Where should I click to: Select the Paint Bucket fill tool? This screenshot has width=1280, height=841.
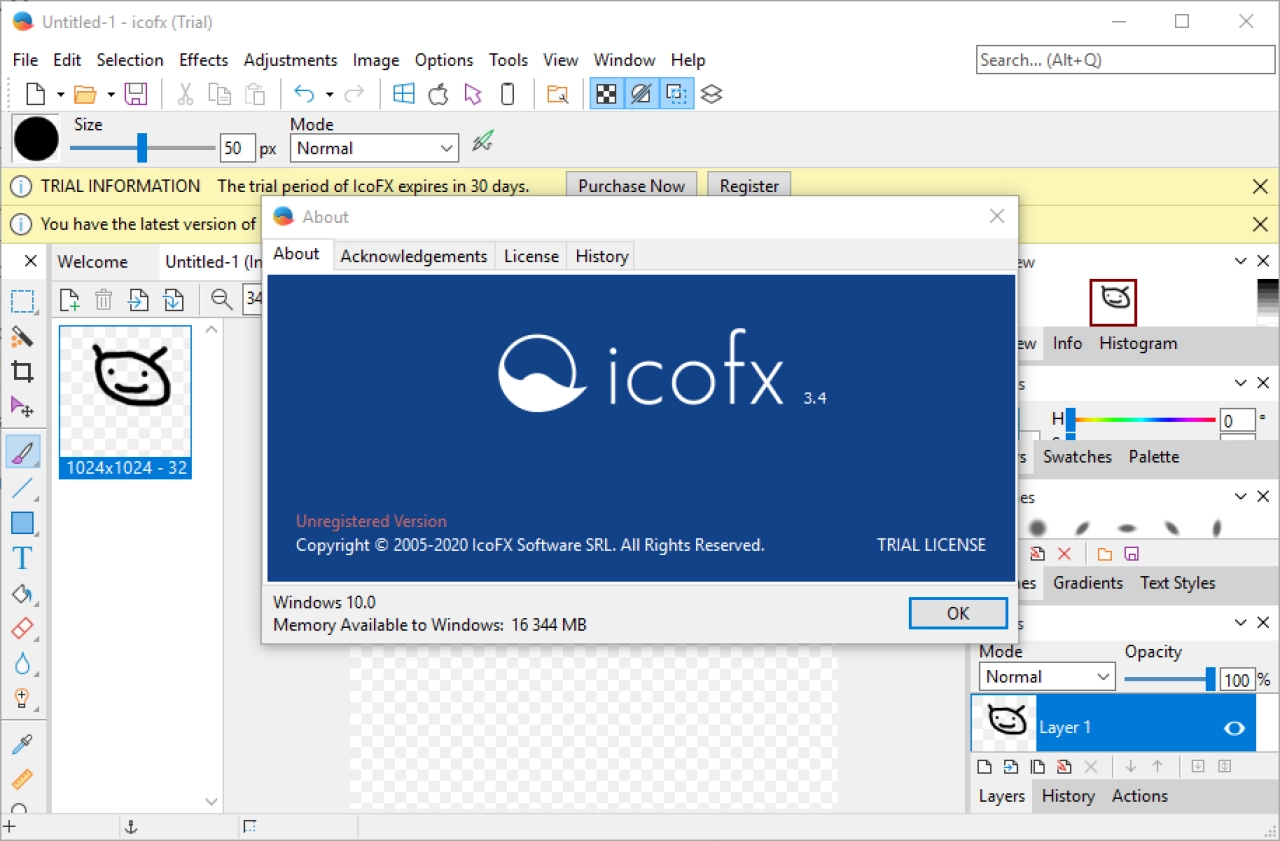[22, 594]
